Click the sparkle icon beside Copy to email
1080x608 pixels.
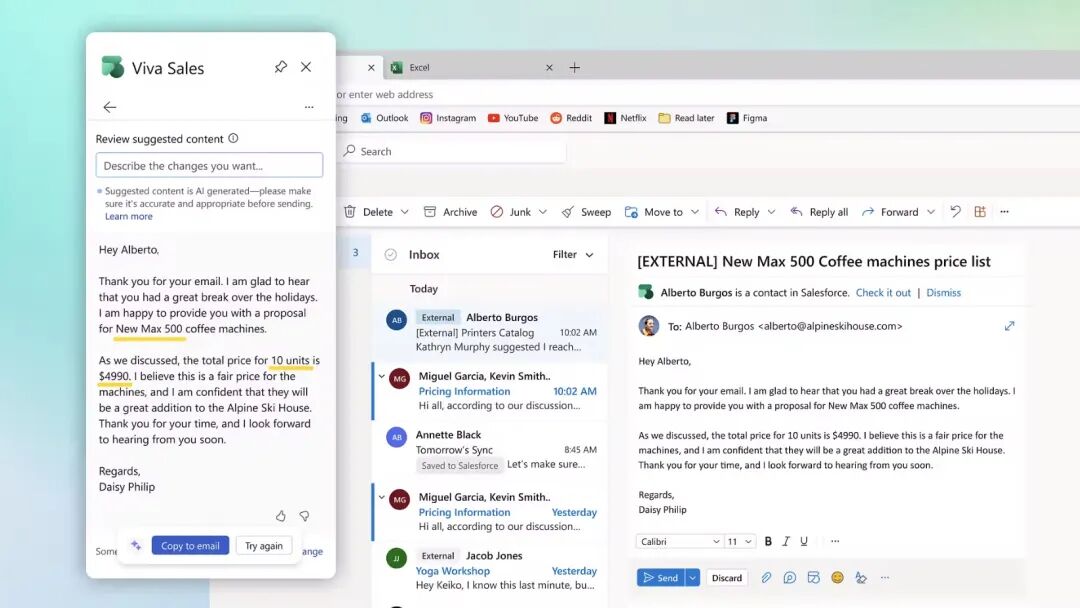point(136,545)
